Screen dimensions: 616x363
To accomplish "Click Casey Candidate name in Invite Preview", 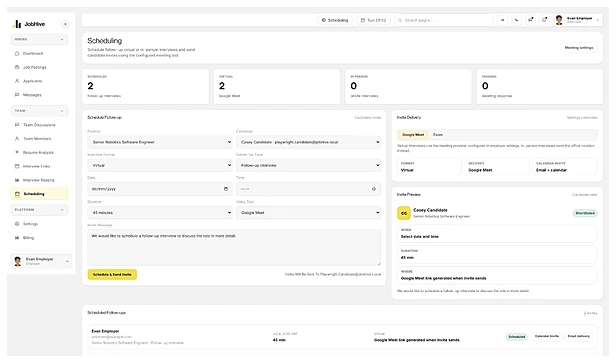I will [x=430, y=210].
